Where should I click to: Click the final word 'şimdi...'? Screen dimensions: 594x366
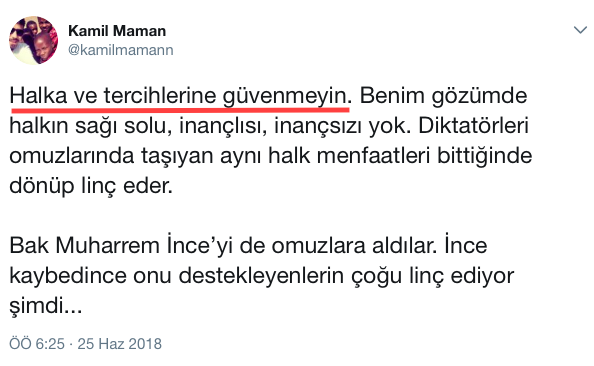click(46, 305)
